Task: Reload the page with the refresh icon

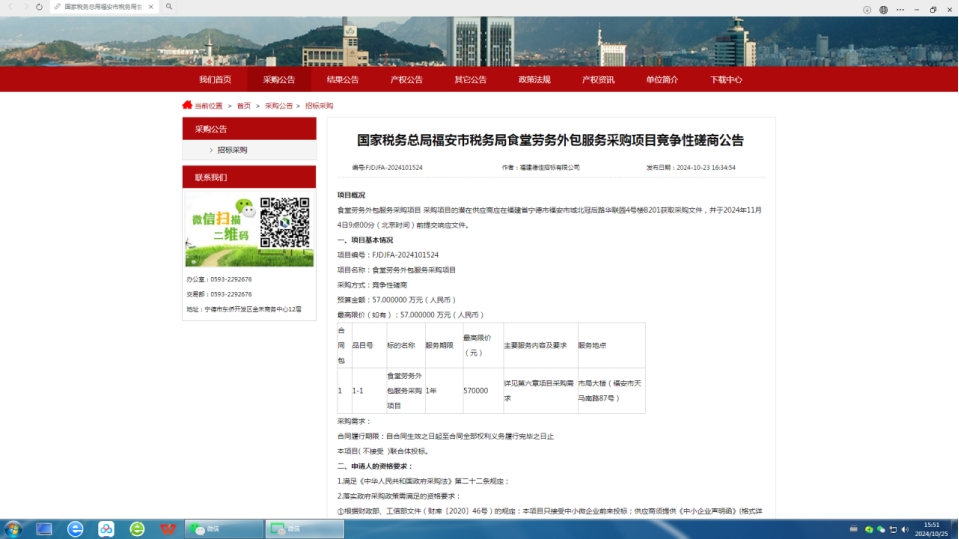Action: coord(39,7)
